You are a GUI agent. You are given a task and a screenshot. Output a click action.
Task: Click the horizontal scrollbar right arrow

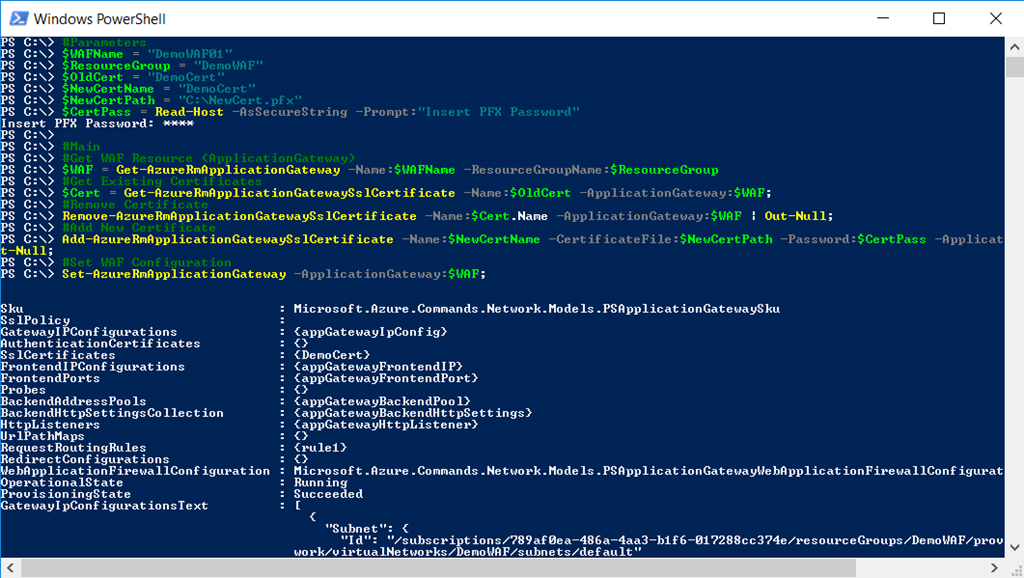click(995, 568)
